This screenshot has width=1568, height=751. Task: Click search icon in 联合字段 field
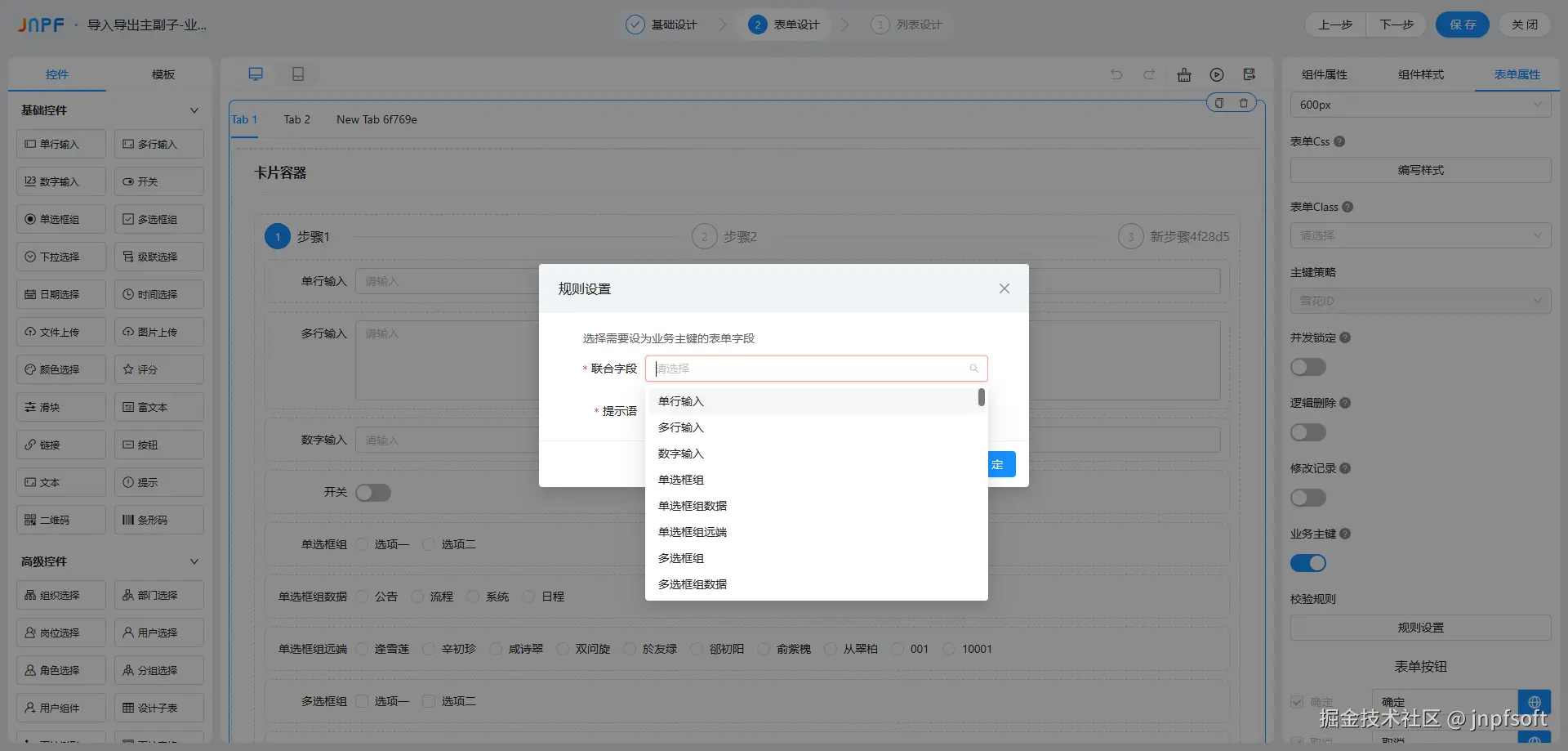pos(974,369)
